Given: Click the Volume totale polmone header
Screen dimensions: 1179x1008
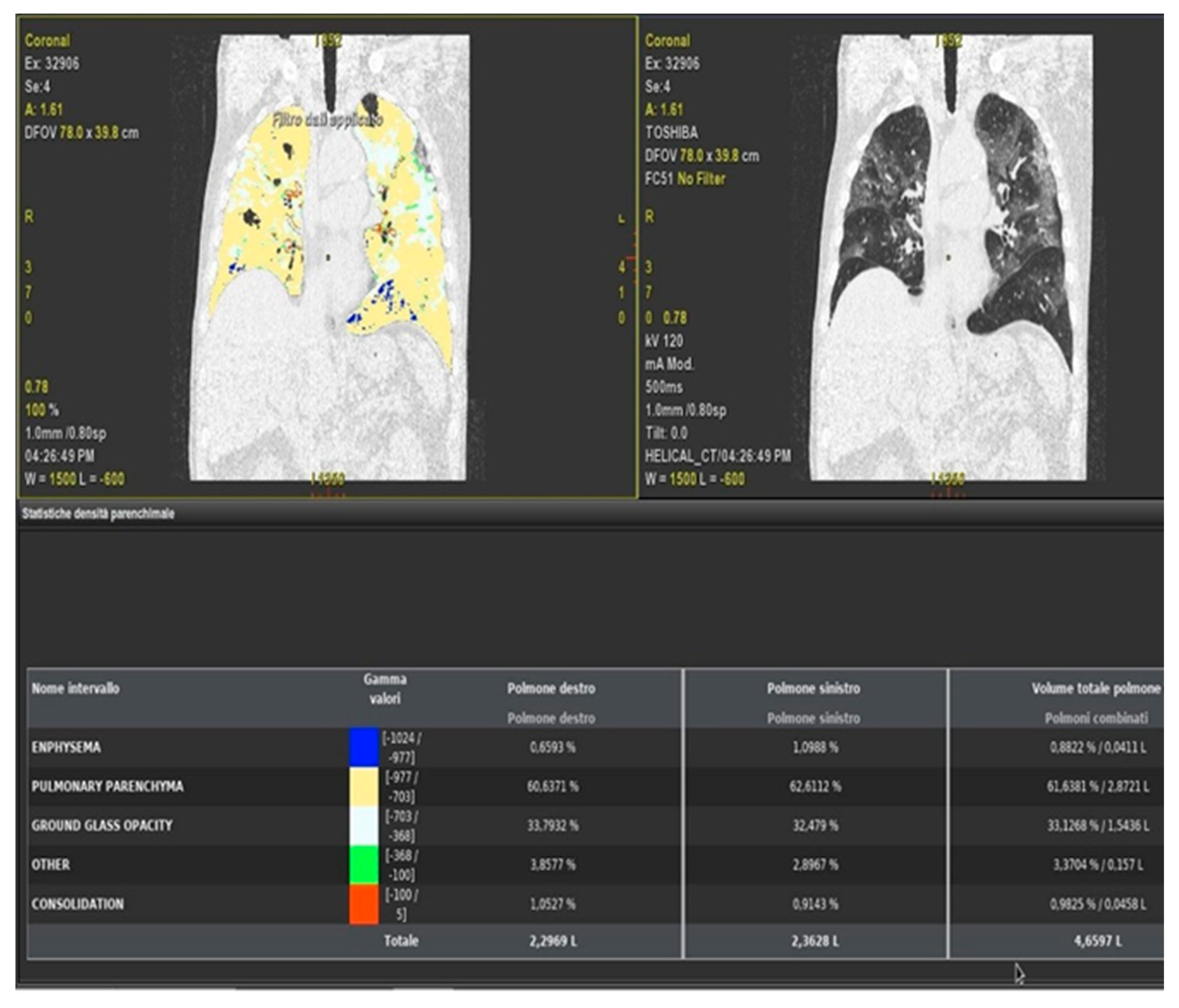Looking at the screenshot, I should click(x=1095, y=689).
